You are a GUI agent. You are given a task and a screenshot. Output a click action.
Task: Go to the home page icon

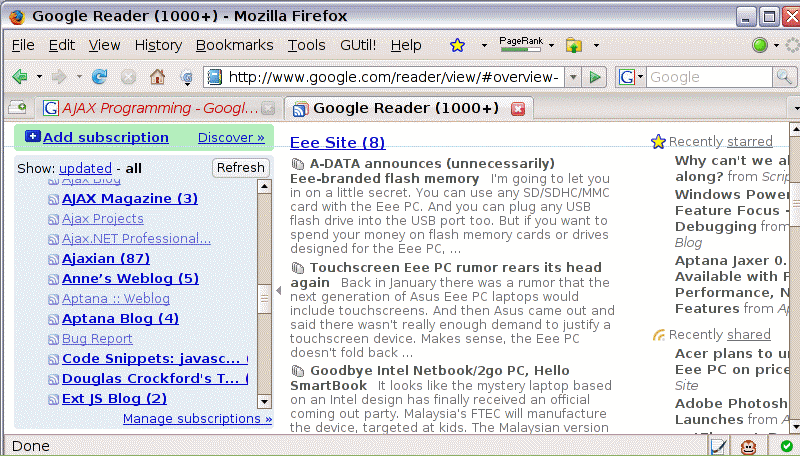pyautogui.click(x=157, y=77)
